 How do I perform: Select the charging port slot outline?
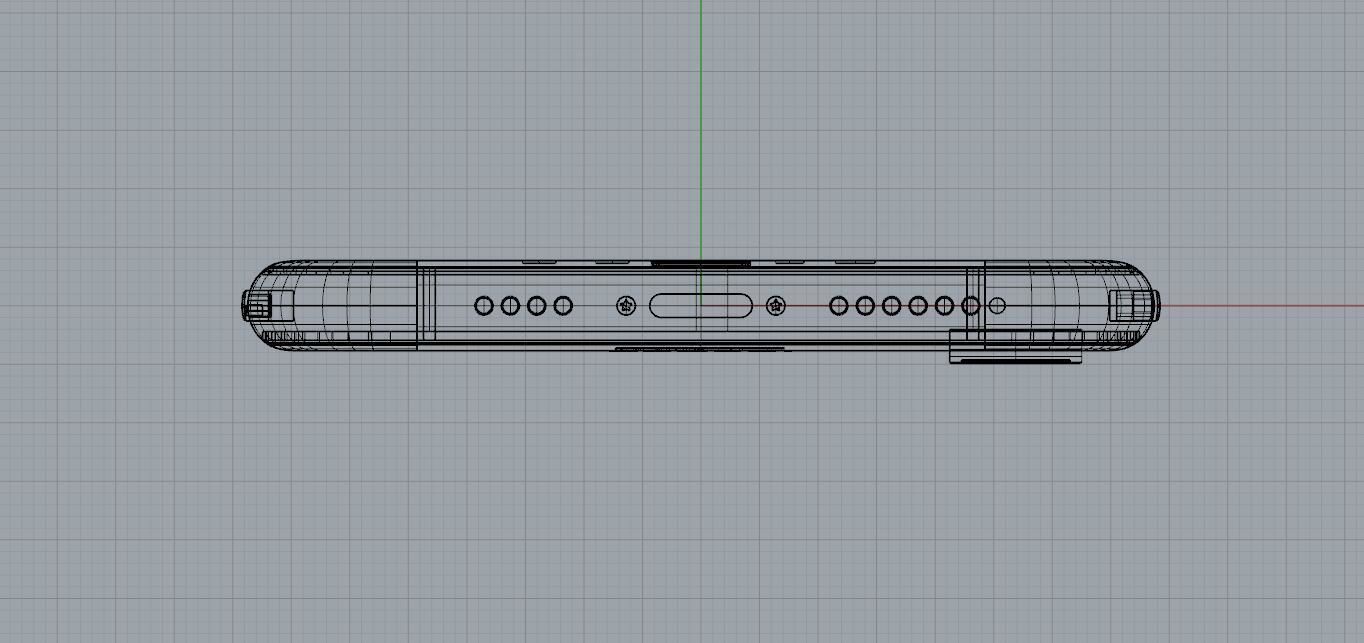(x=700, y=306)
